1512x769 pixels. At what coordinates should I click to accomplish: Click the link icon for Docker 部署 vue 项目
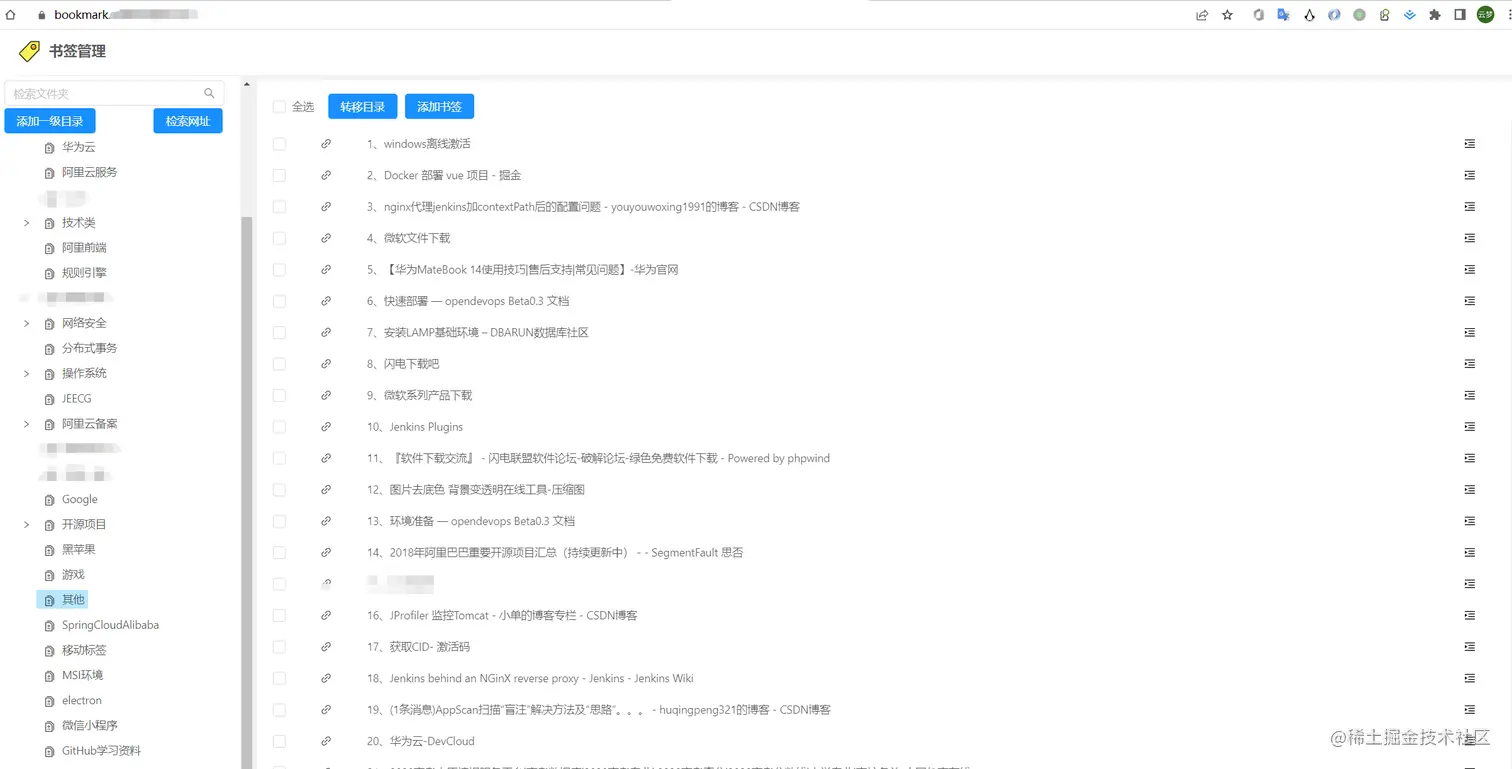point(326,175)
